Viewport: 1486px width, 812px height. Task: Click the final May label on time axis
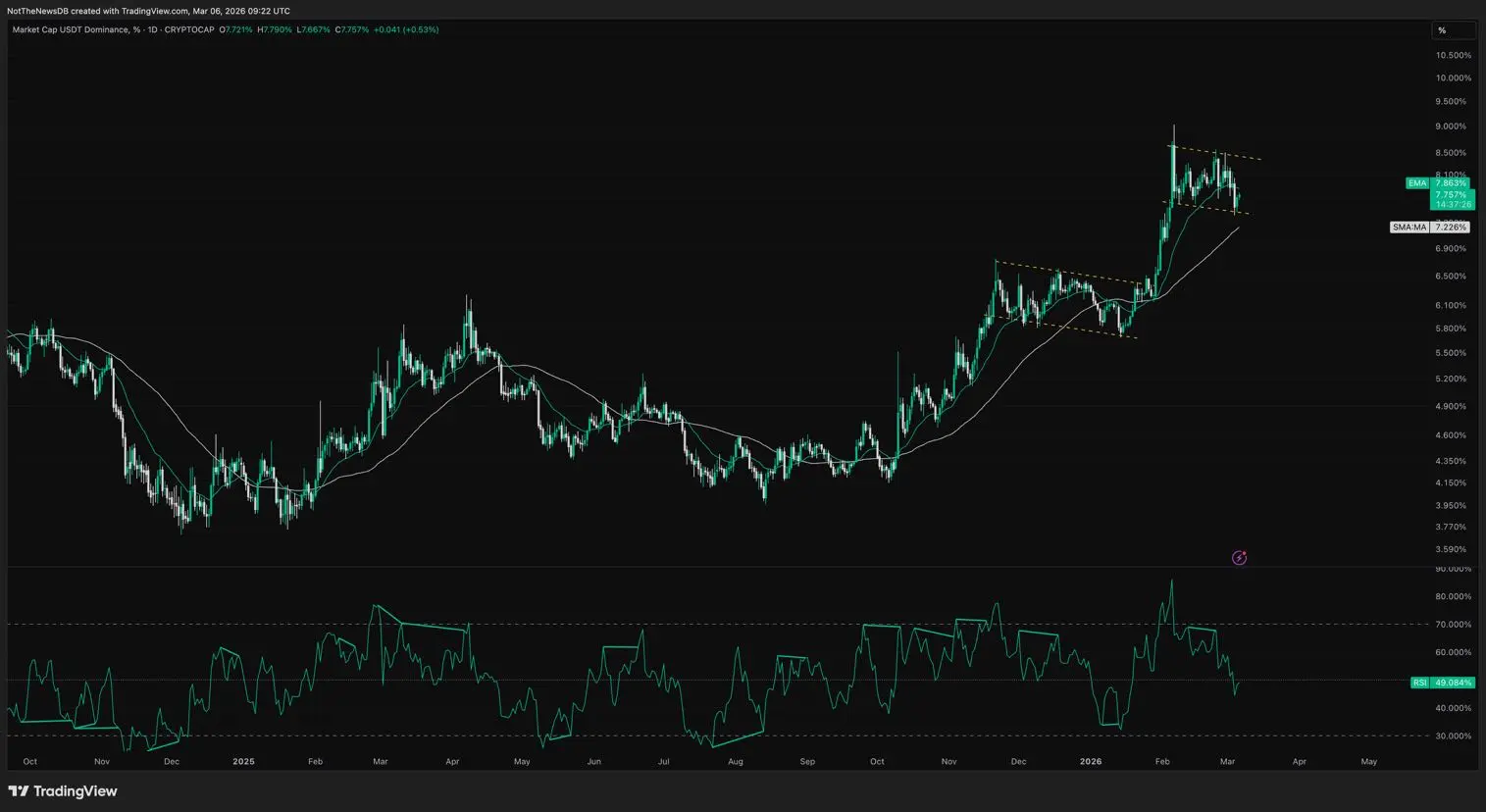(1369, 762)
